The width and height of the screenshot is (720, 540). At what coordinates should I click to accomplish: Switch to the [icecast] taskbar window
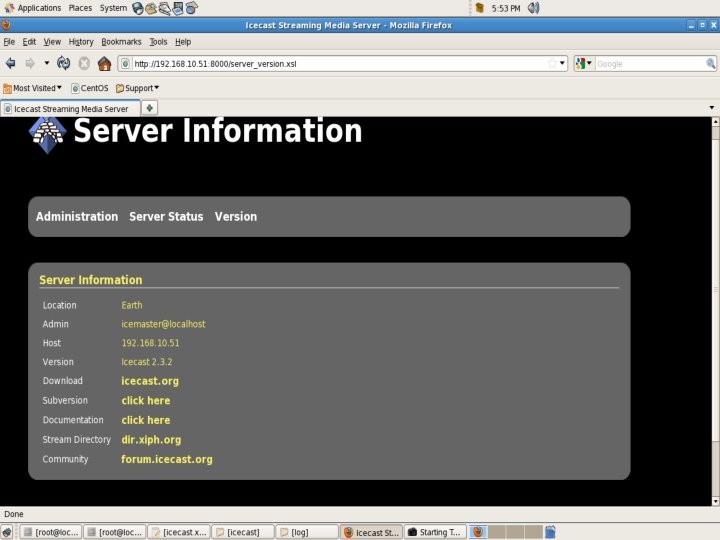[243, 532]
